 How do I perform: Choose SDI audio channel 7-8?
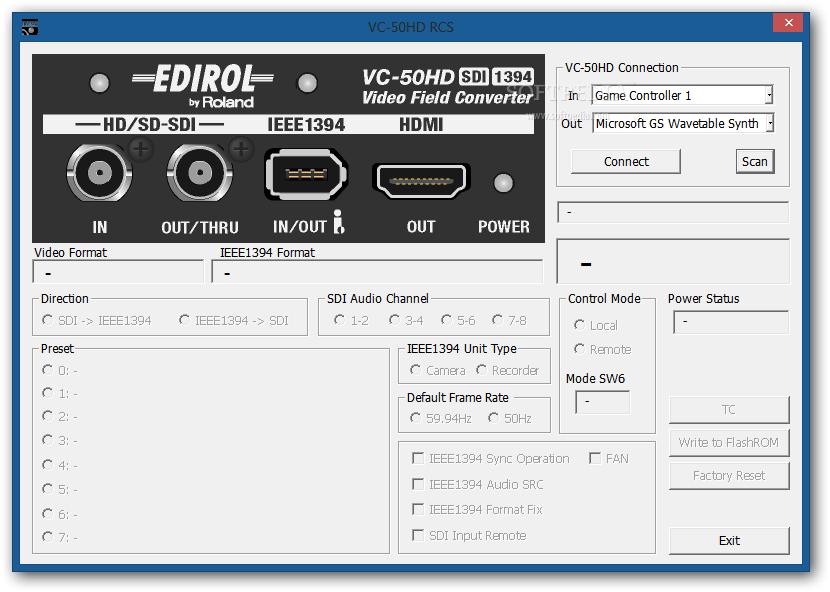[509, 320]
